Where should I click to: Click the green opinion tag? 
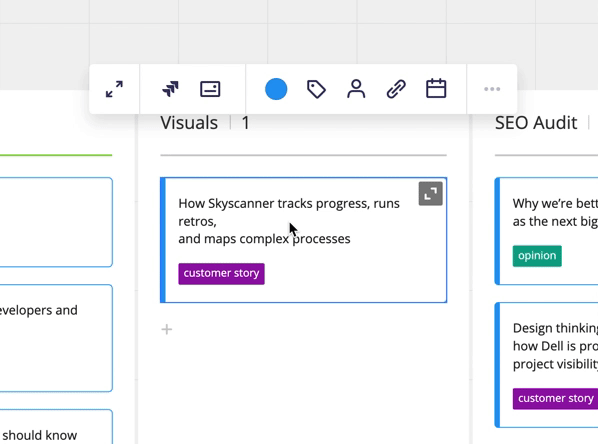pyautogui.click(x=537, y=256)
